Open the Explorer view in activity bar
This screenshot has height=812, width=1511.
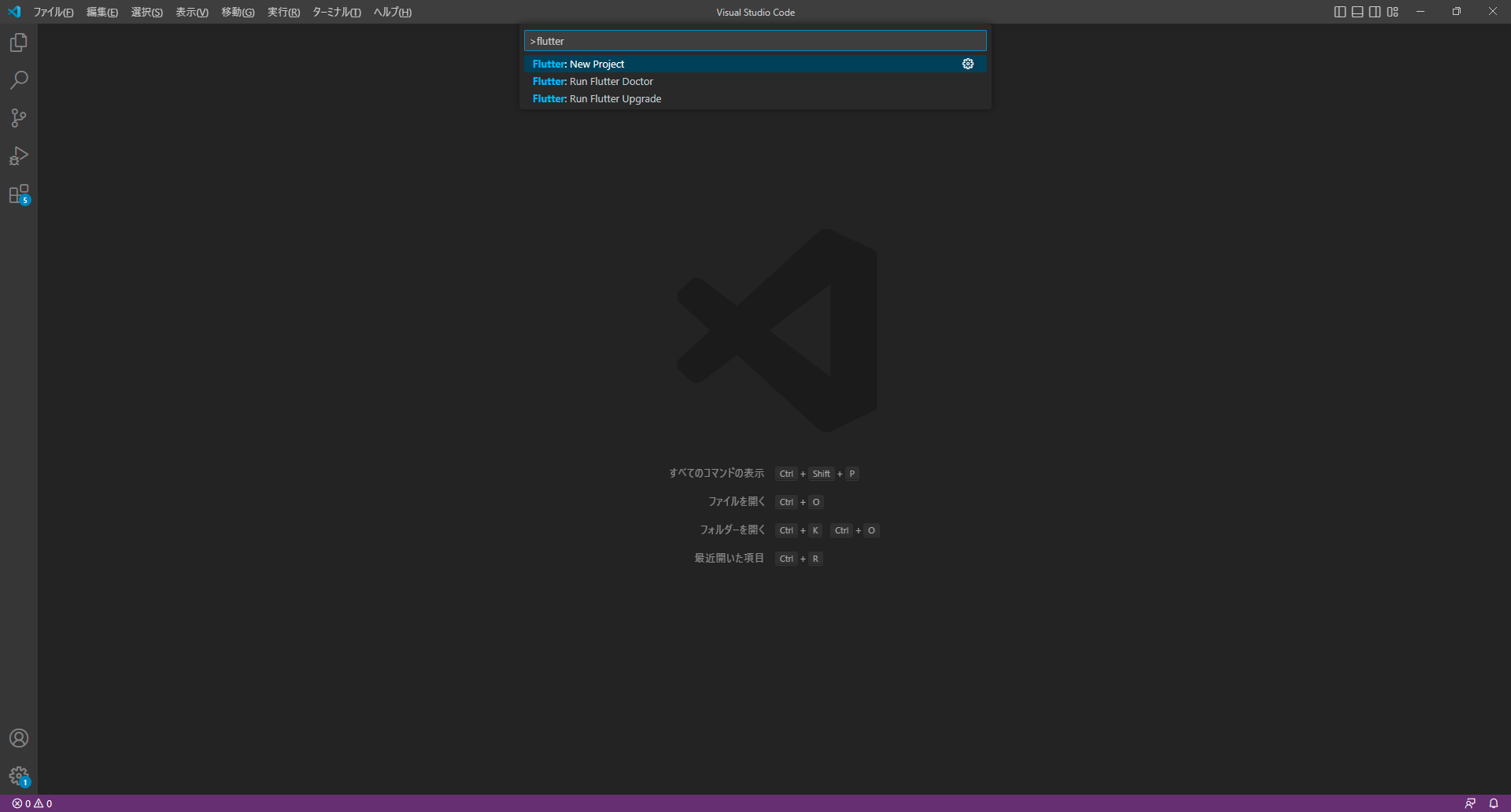[19, 42]
